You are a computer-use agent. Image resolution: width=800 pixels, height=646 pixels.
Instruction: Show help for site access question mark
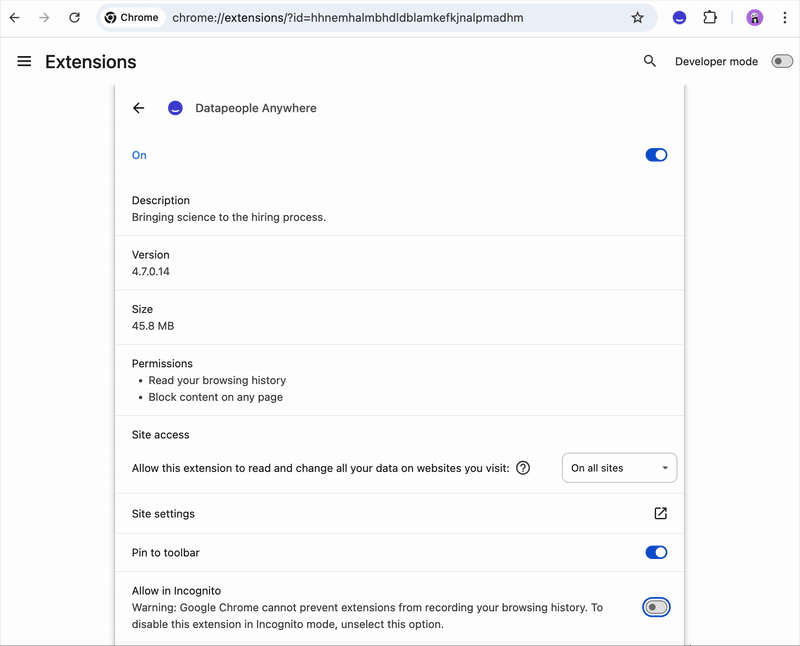pos(523,468)
